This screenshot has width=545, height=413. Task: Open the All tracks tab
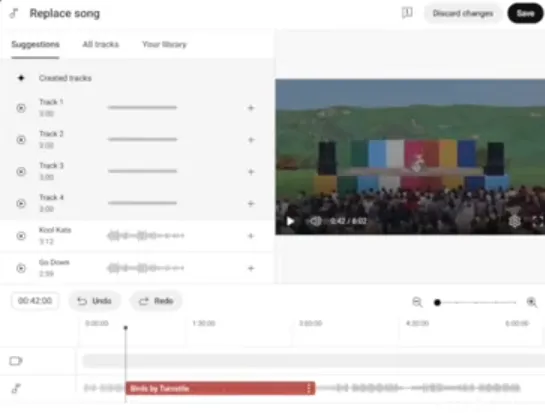coord(100,44)
